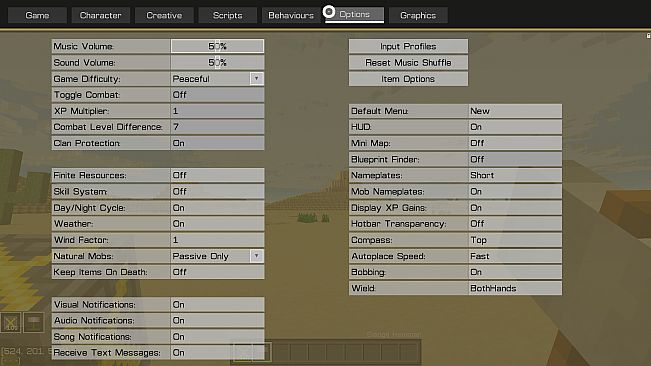The image size is (651, 366).
Task: Toggle the Toggle Combat setting
Action: coord(217,95)
